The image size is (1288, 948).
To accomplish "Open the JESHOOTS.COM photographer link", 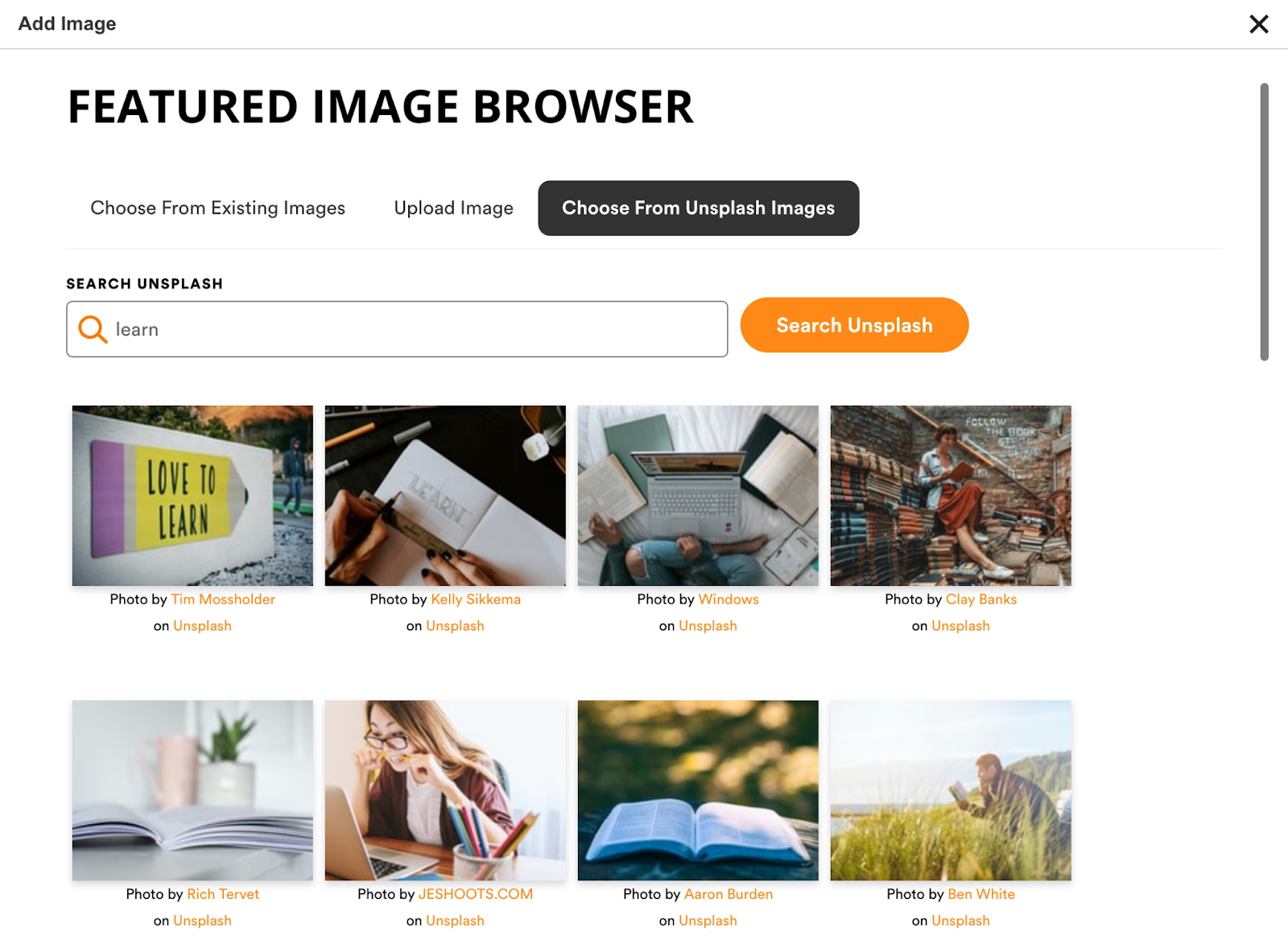I will (476, 894).
